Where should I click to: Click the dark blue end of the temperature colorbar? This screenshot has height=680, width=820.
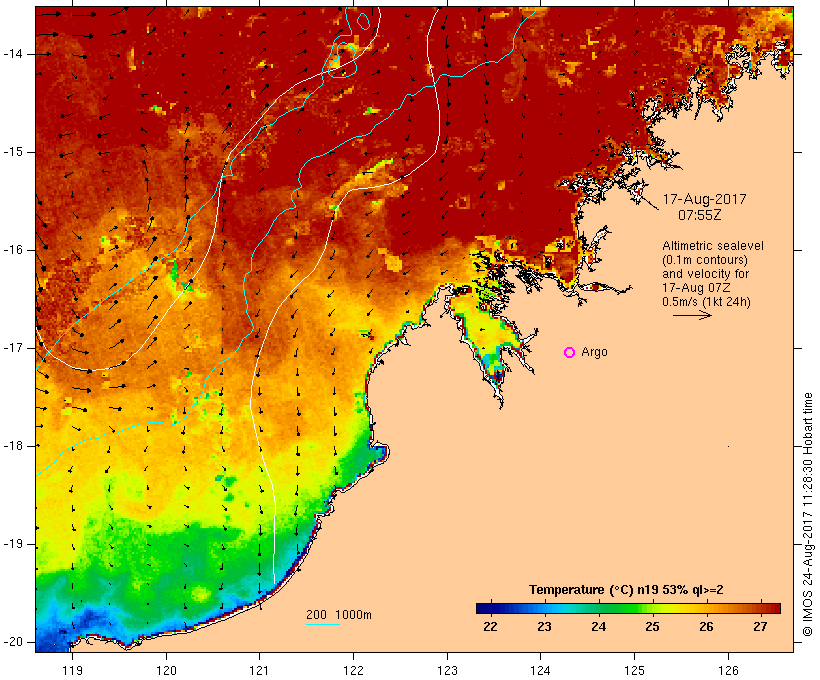pyautogui.click(x=484, y=608)
